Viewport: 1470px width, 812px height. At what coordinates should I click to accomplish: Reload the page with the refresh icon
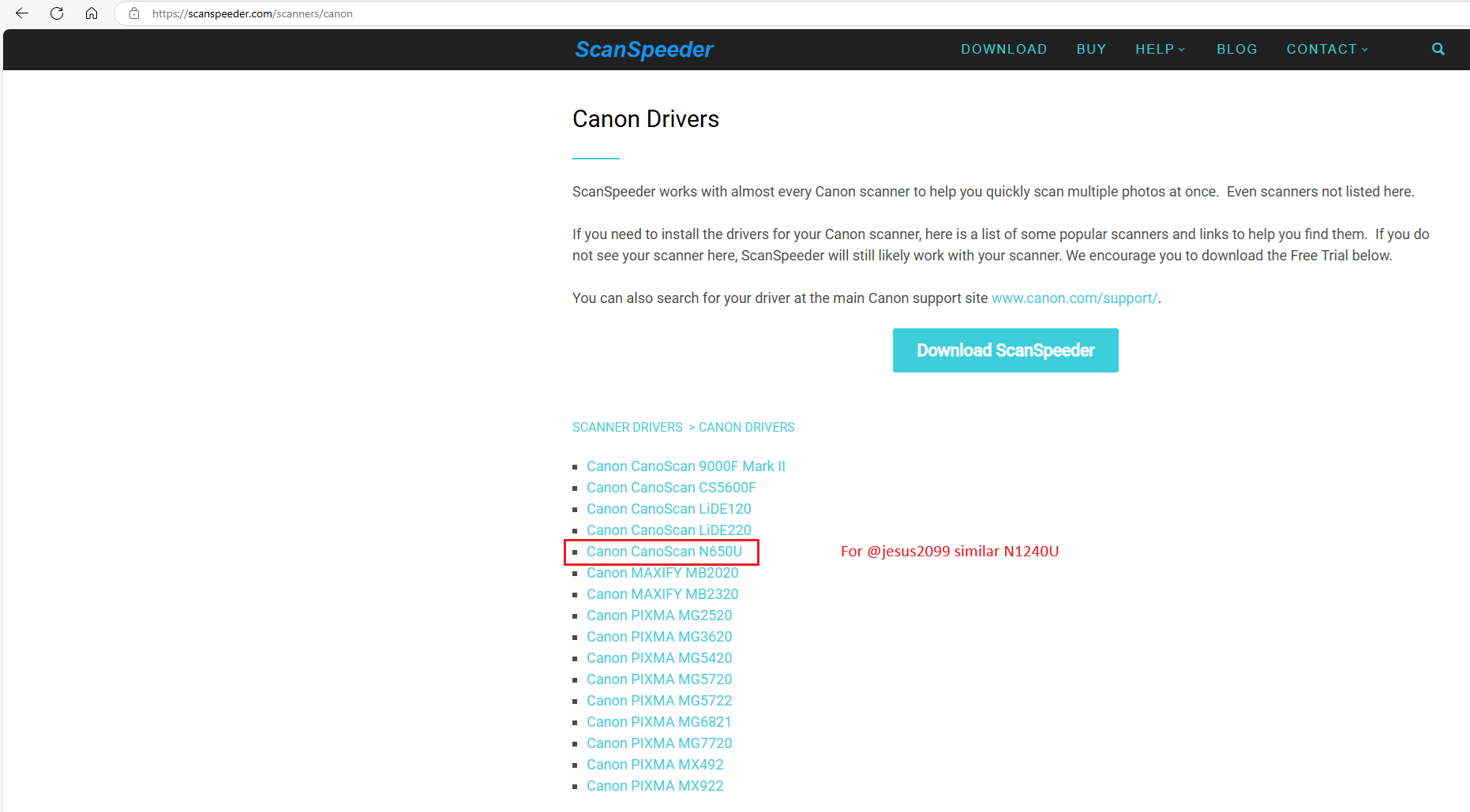click(x=57, y=13)
